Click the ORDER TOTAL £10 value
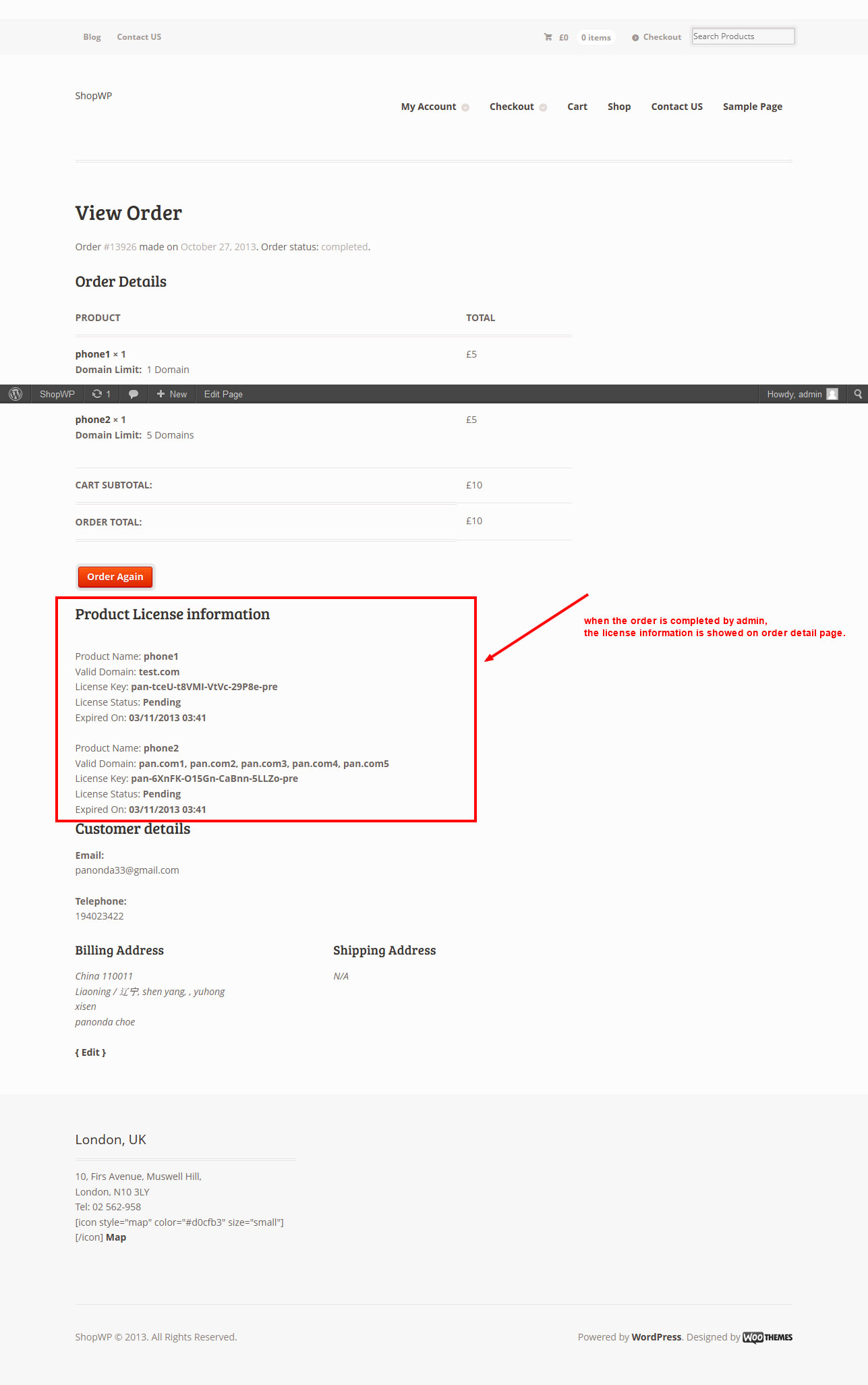 (x=474, y=521)
